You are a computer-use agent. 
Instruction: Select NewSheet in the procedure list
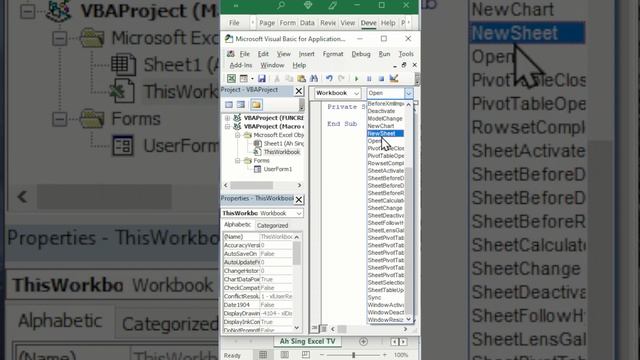[x=385, y=133]
